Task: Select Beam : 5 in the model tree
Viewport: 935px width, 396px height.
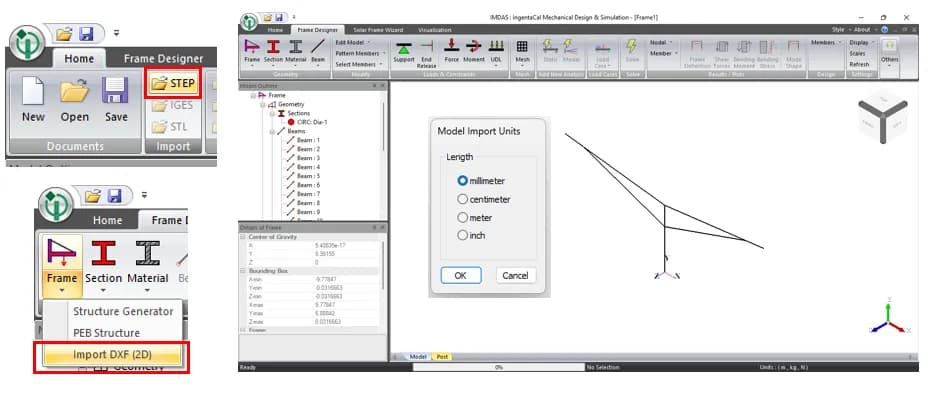Action: tap(304, 176)
